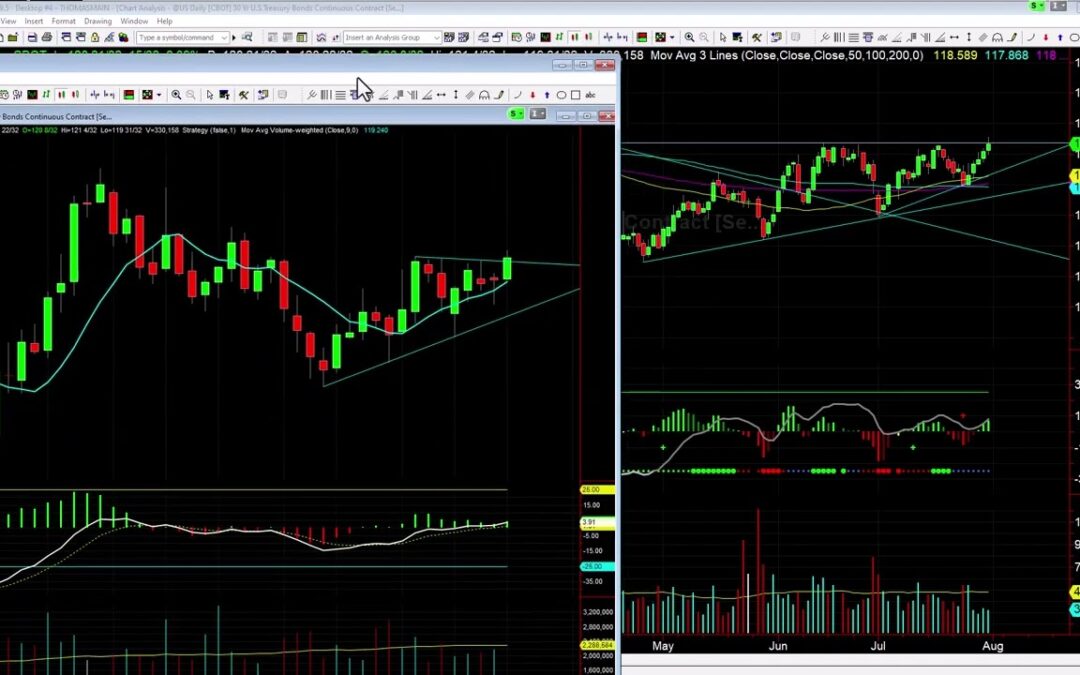Select the Zoom In magnifier tool

pyautogui.click(x=177, y=95)
